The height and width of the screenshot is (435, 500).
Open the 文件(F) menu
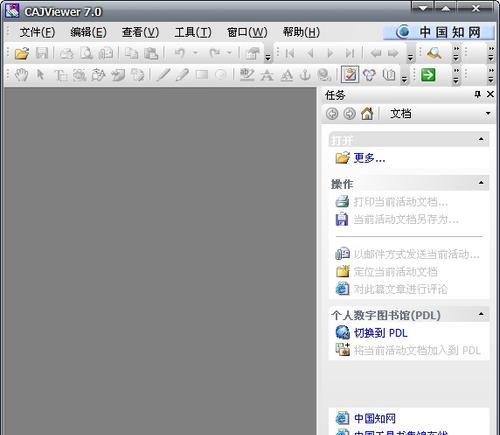[37, 32]
